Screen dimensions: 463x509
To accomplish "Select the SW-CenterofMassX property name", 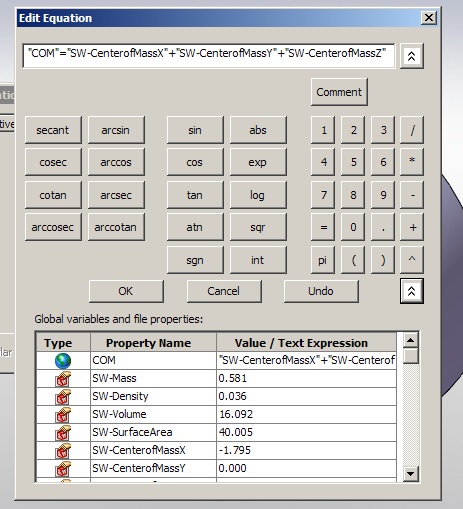I will click(153, 450).
